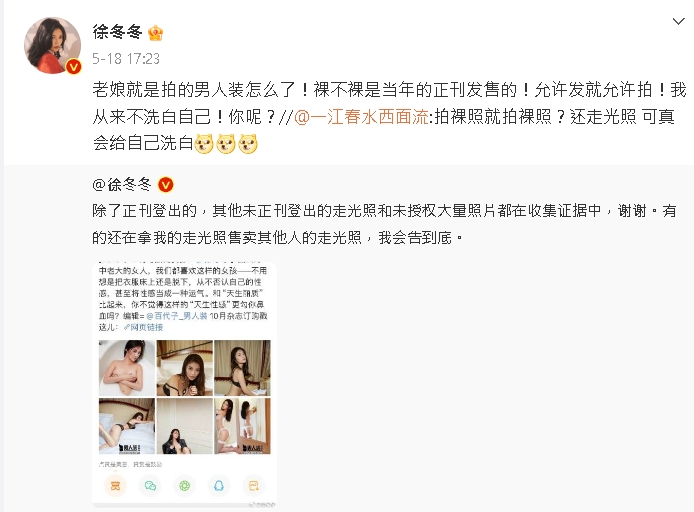Click the 网页链接 web link
The image size is (694, 512).
coord(143,327)
